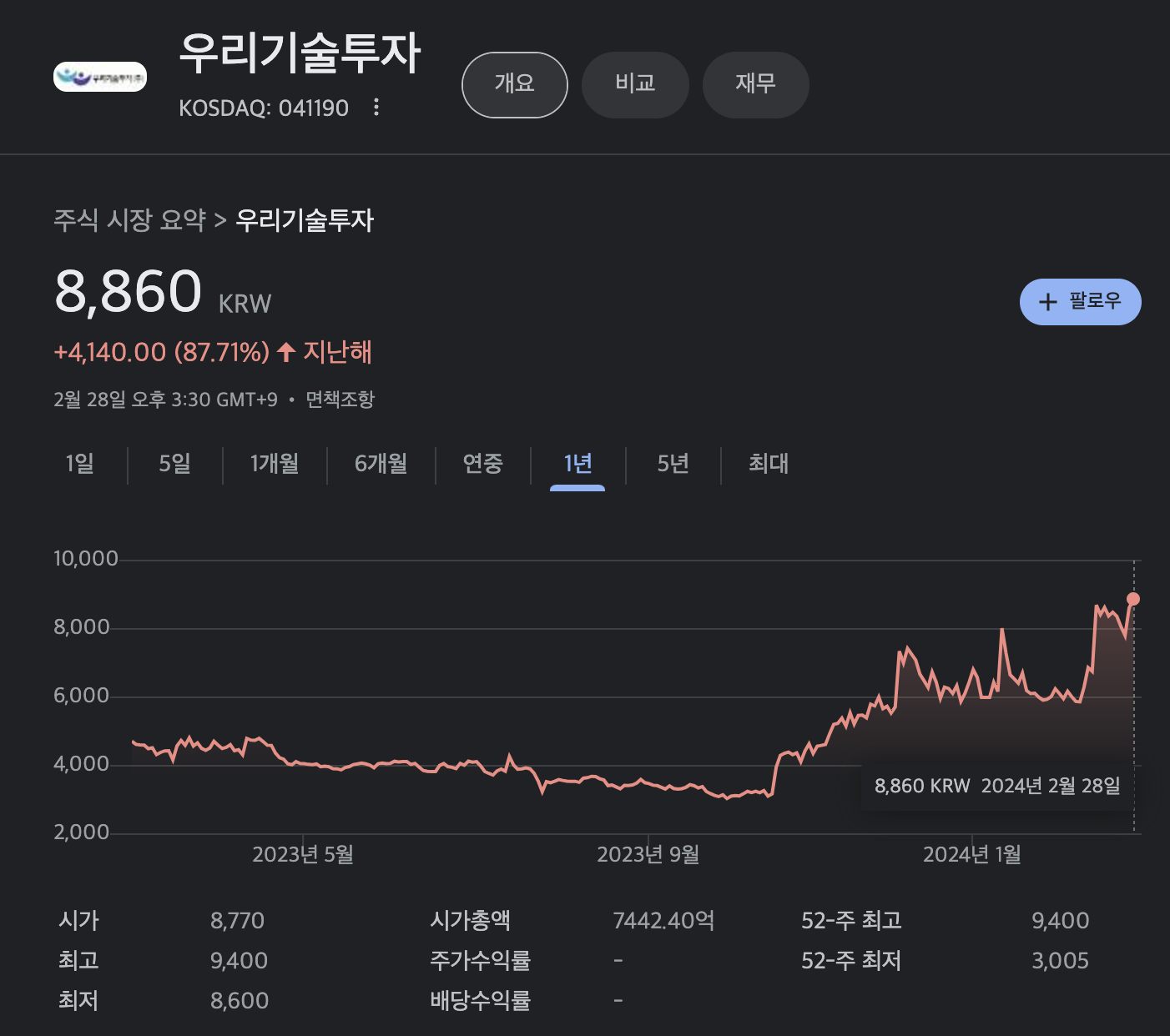The height and width of the screenshot is (1036, 1170).
Task: Choose the 연중 chart range
Action: tap(483, 464)
